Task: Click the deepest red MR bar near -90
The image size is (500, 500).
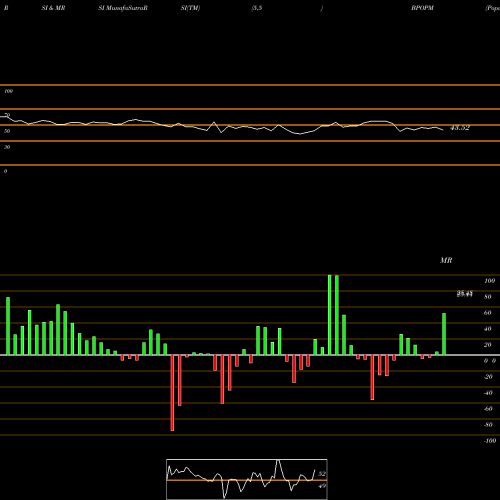Action: point(172,393)
